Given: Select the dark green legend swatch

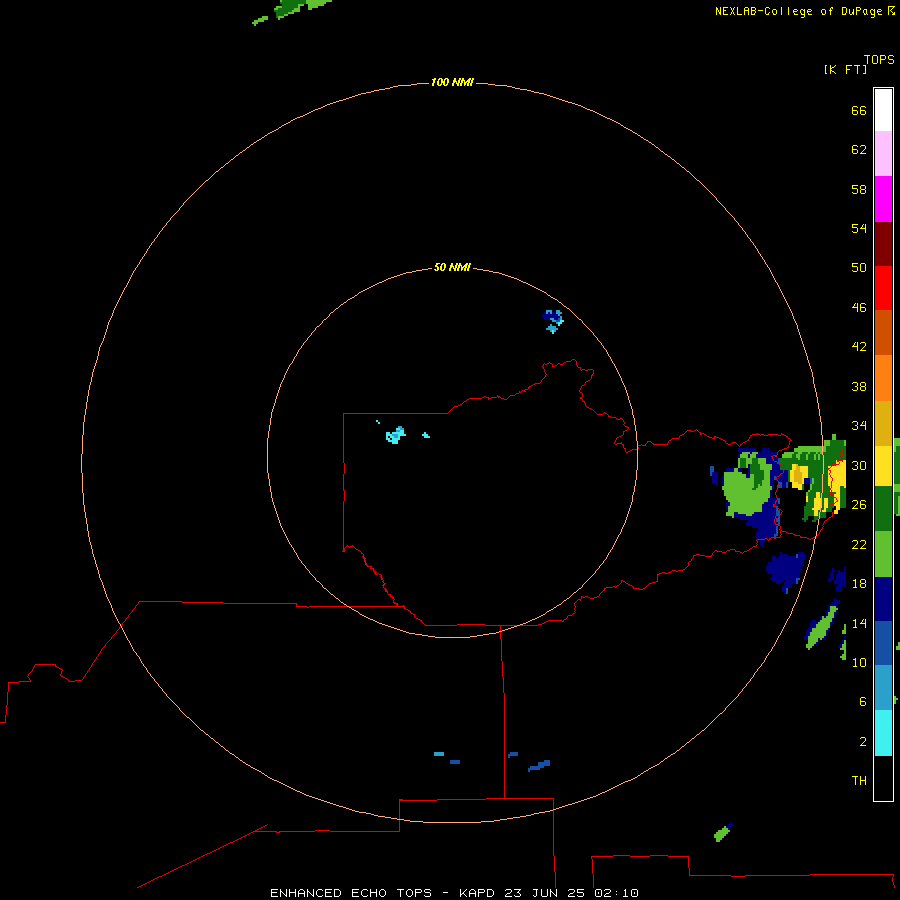Looking at the screenshot, I should [883, 509].
